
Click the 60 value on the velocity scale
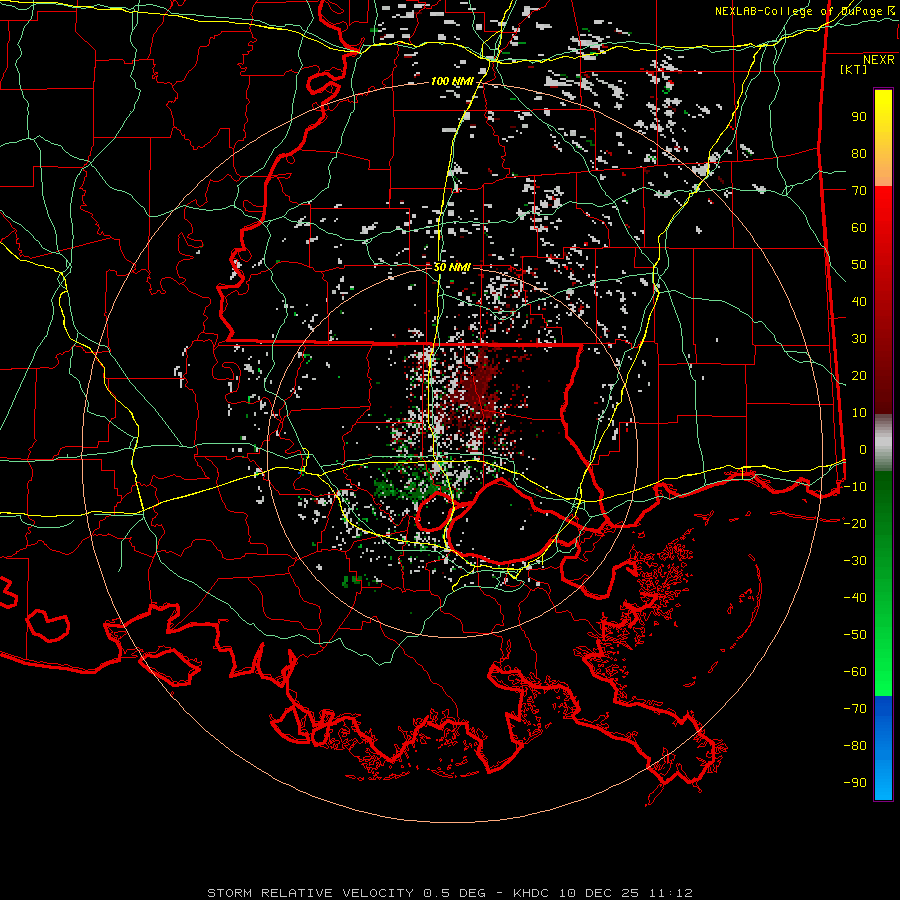tap(859, 227)
